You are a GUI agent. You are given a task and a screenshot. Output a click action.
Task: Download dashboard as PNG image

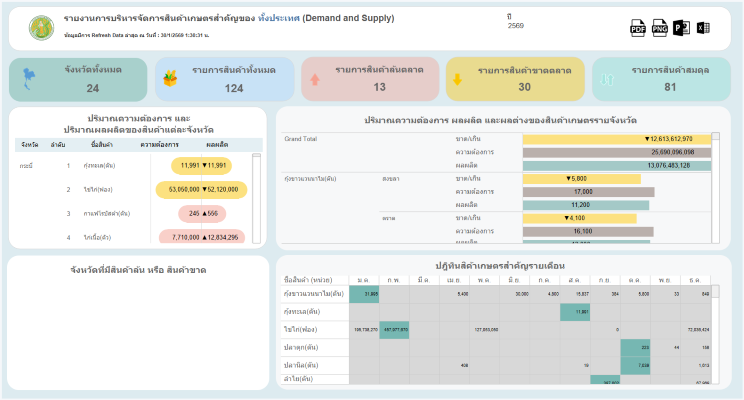coord(660,28)
